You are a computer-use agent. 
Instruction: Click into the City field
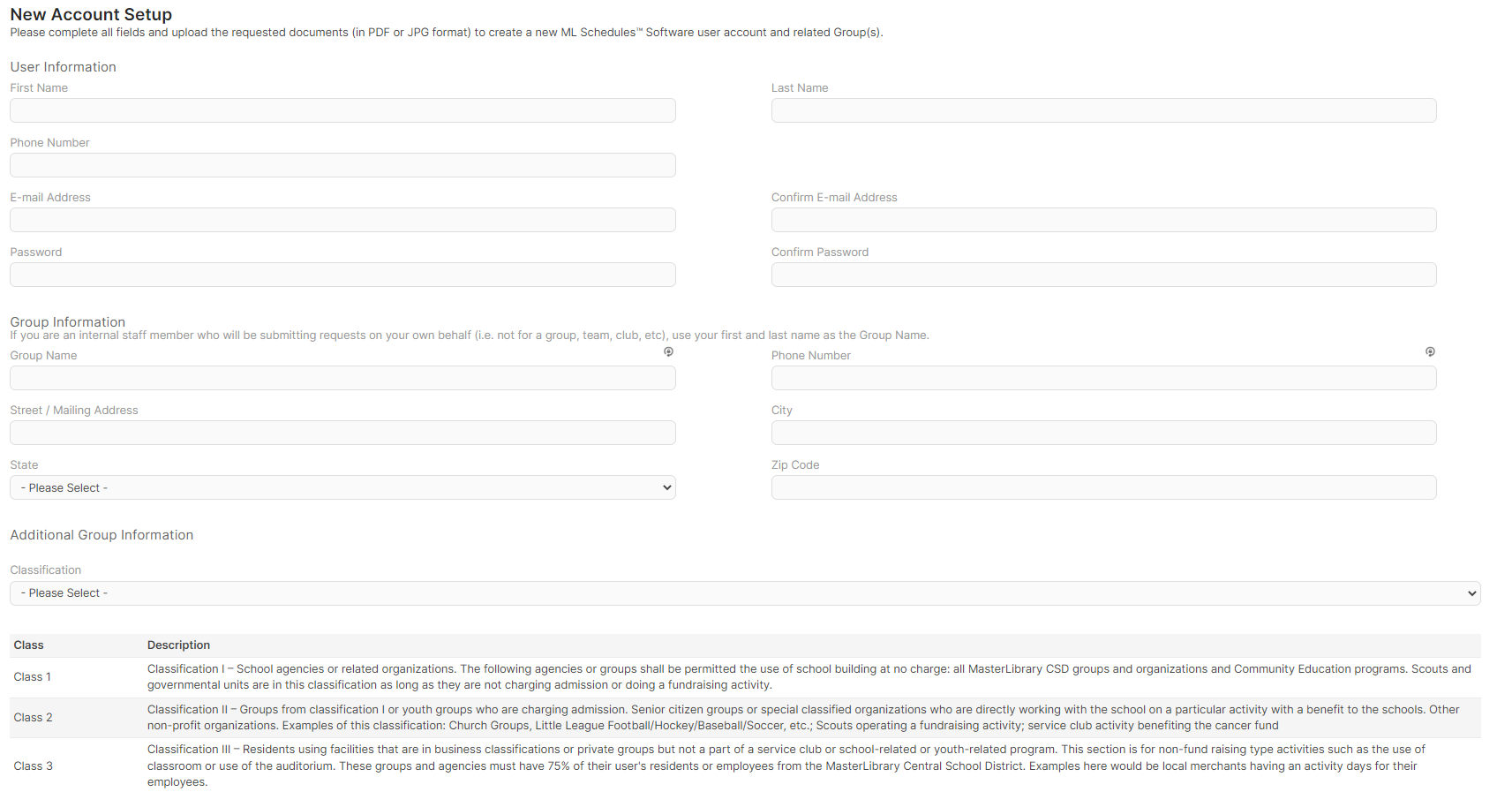click(1103, 433)
